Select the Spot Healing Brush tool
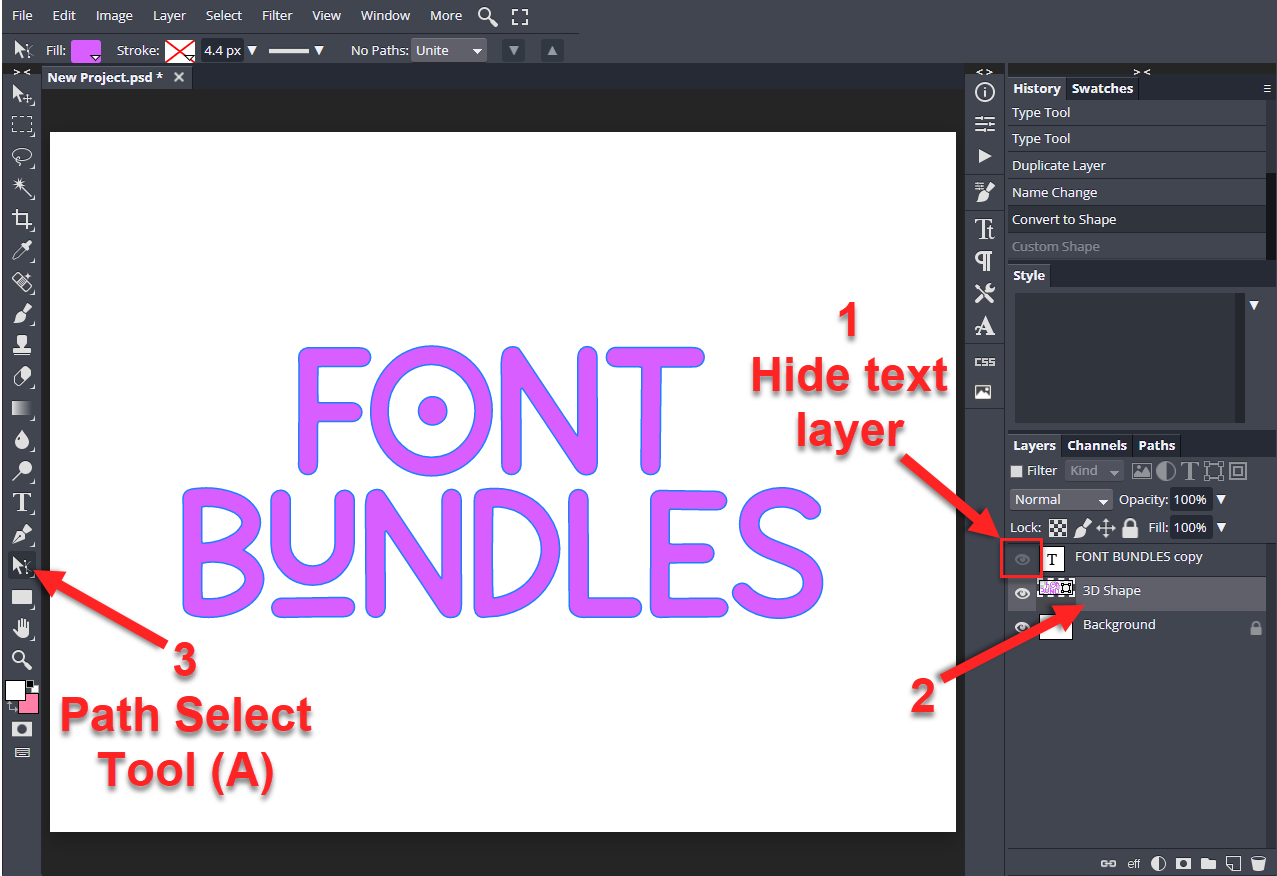 point(21,282)
